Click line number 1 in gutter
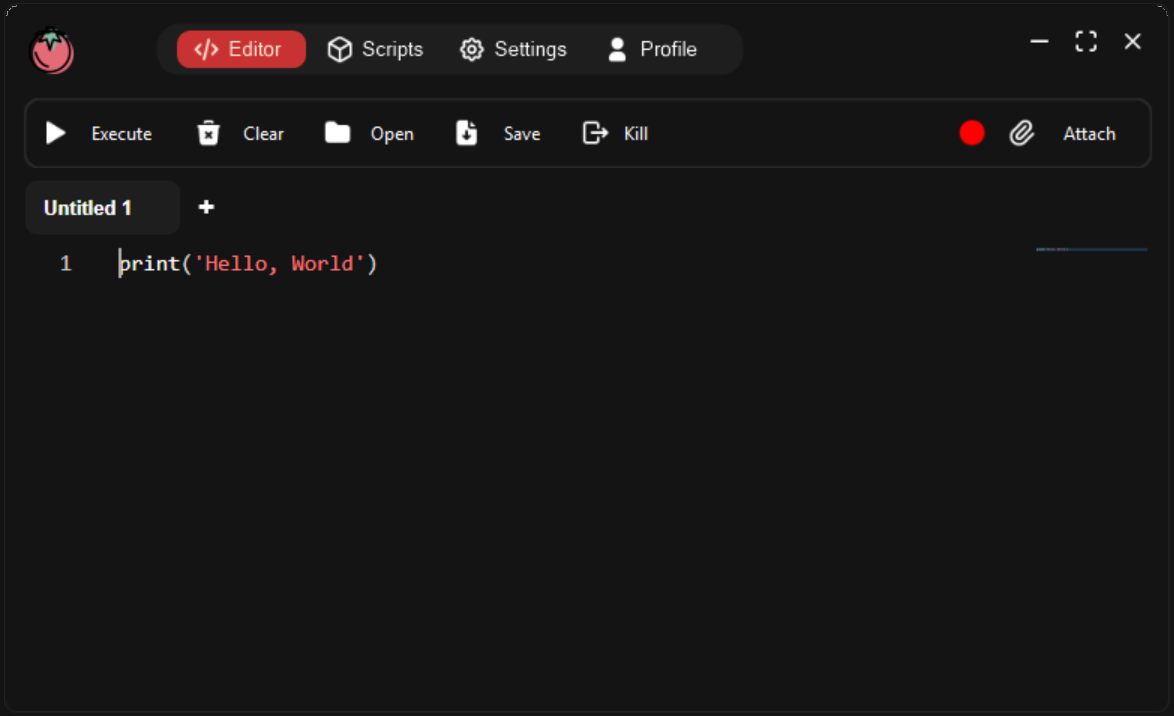The width and height of the screenshot is (1174, 716). coord(66,264)
